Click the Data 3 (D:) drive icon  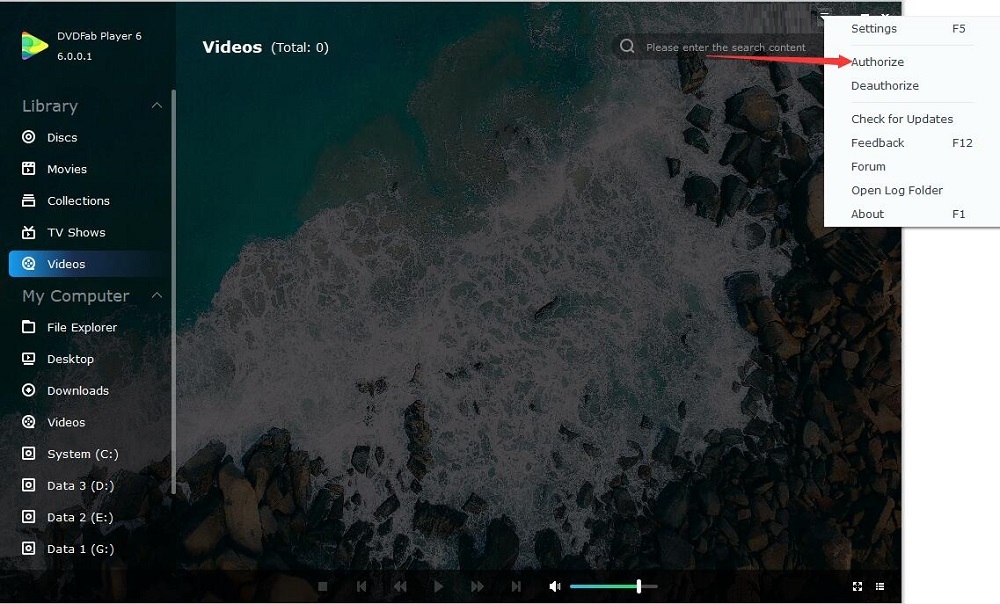tap(29, 485)
